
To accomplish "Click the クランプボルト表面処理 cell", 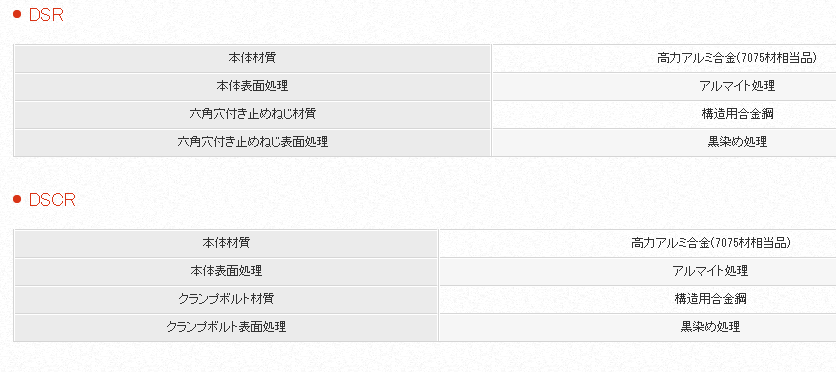I will [x=226, y=327].
